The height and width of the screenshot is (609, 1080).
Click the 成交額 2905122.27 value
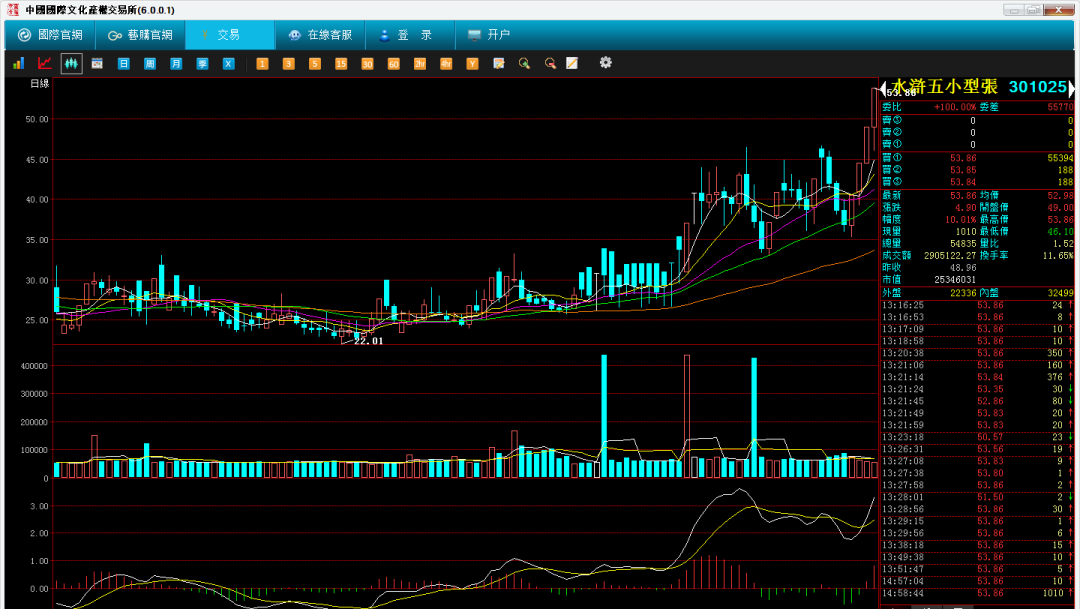point(950,256)
